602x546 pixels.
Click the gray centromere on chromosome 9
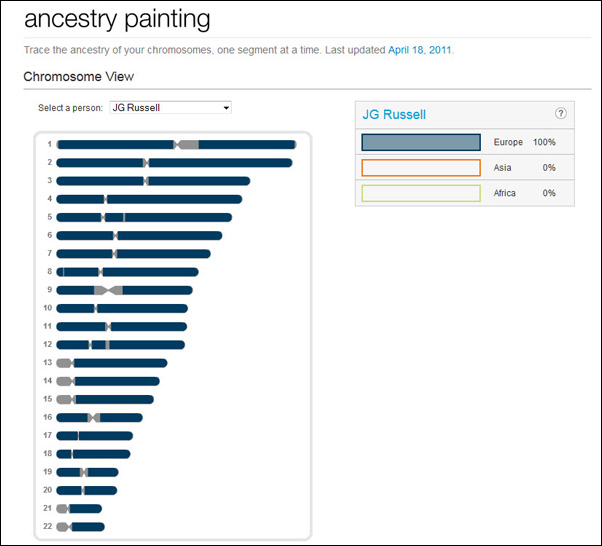(x=108, y=290)
